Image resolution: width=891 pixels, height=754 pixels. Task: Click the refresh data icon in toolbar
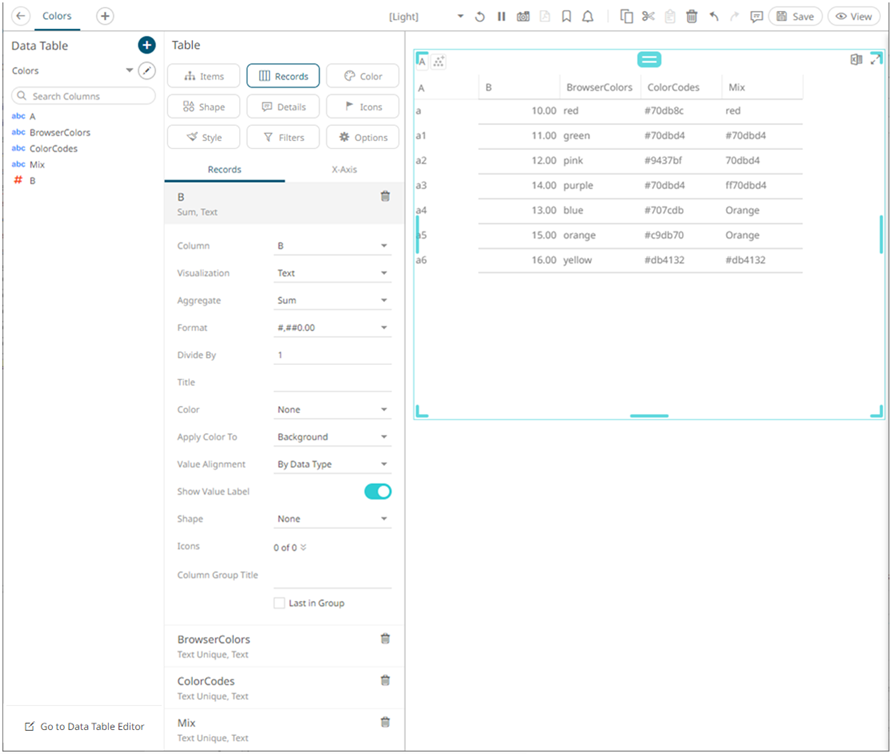(x=480, y=17)
